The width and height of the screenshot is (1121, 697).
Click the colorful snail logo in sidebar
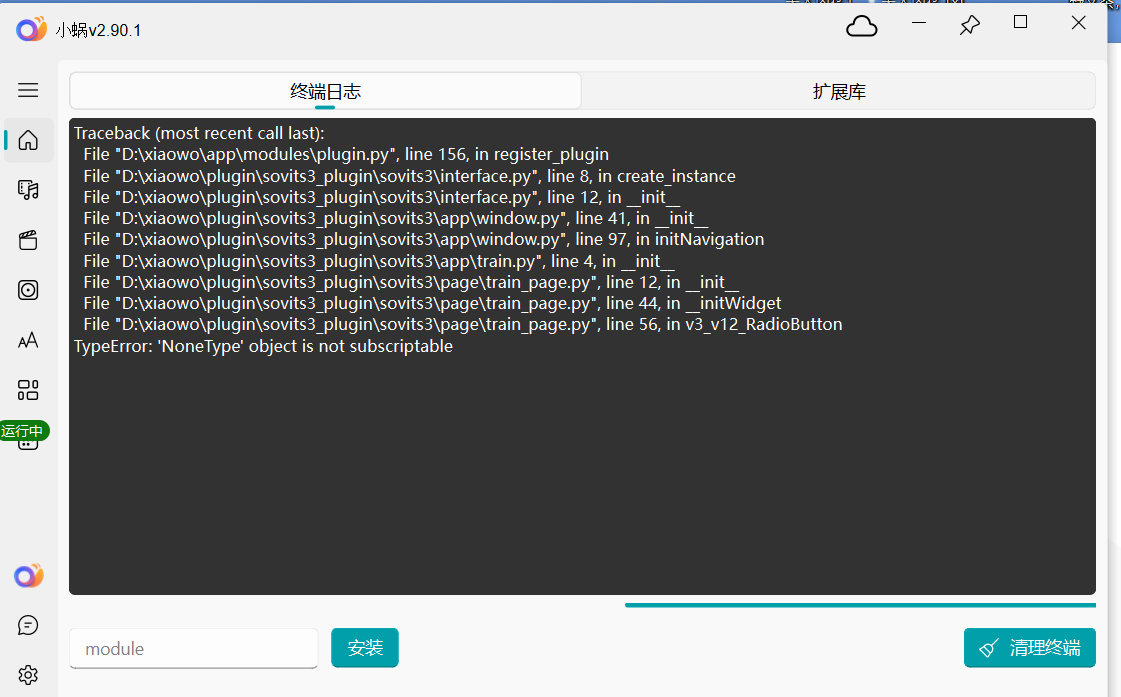tap(29, 575)
